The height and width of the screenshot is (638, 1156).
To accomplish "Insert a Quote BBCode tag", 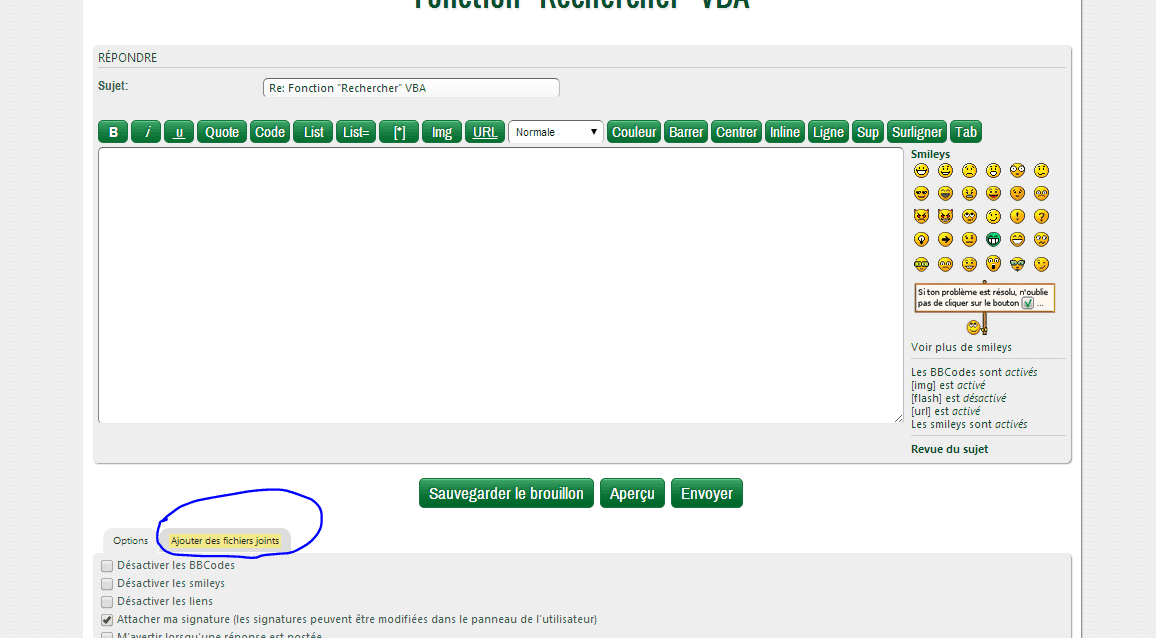I will (222, 132).
